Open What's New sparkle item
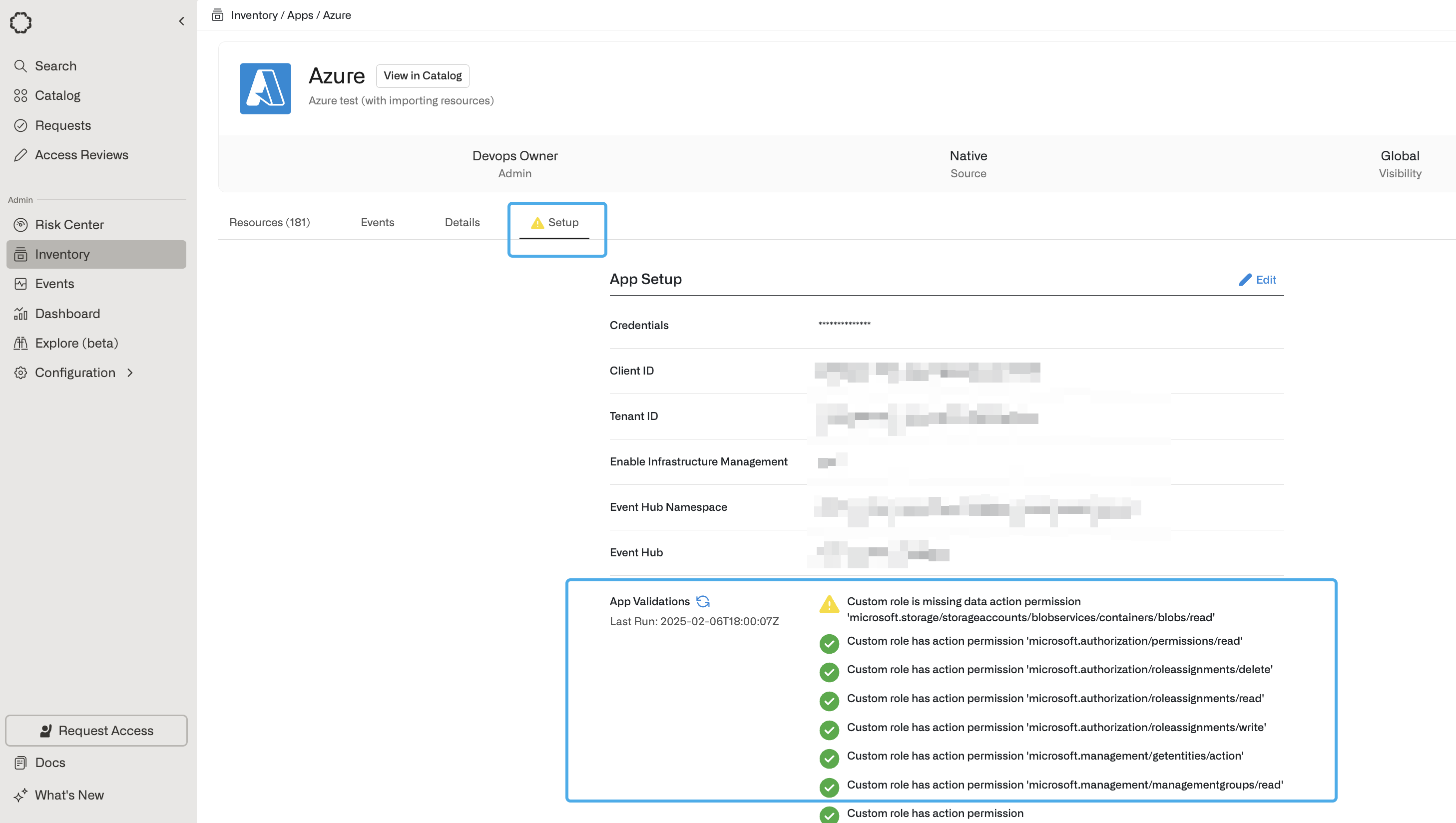The height and width of the screenshot is (823, 1456). (69, 795)
